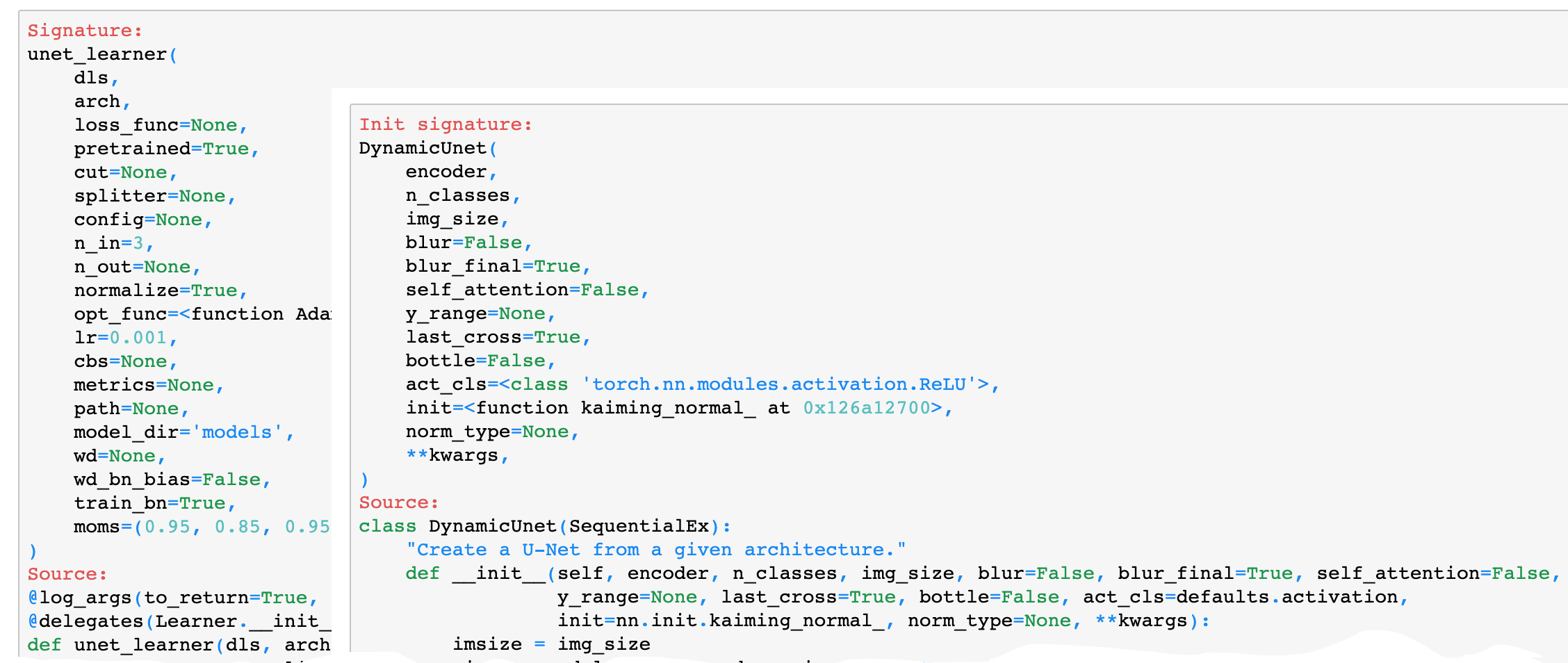Click the 'blur_final=True,' parameter line
This screenshot has height=663, width=1568.
498,266
